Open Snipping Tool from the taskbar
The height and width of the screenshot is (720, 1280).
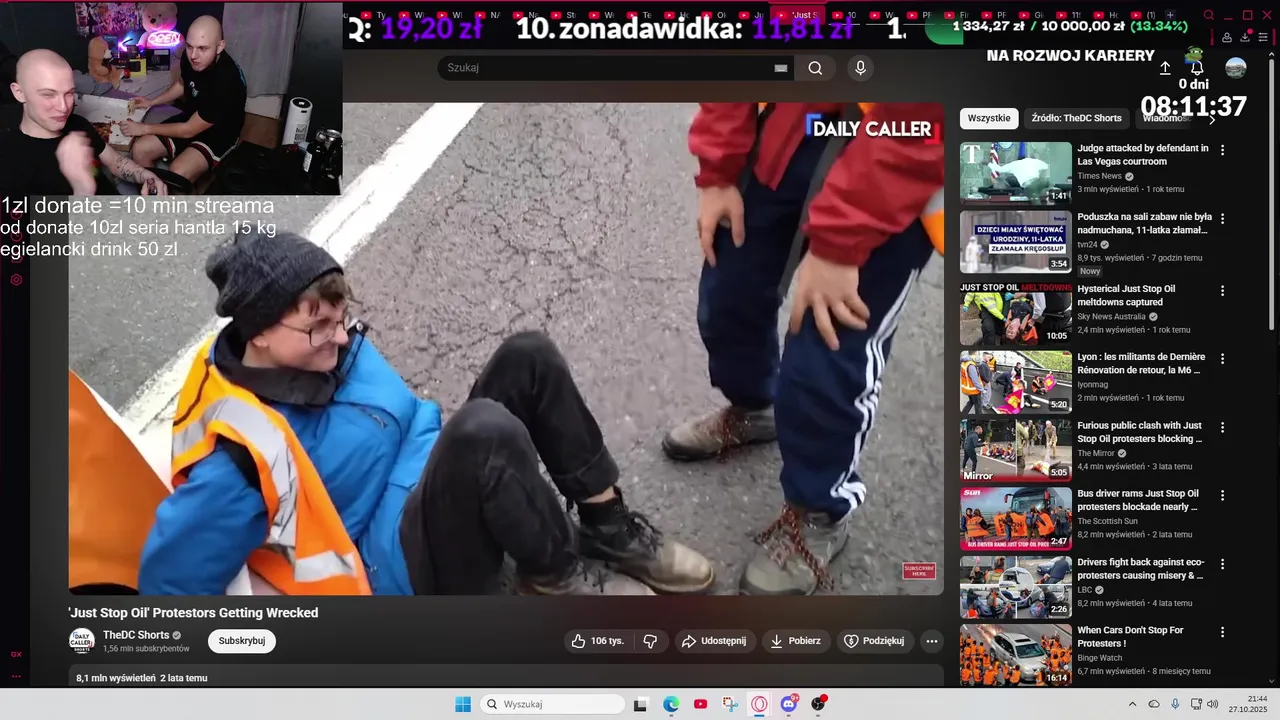pyautogui.click(x=730, y=704)
